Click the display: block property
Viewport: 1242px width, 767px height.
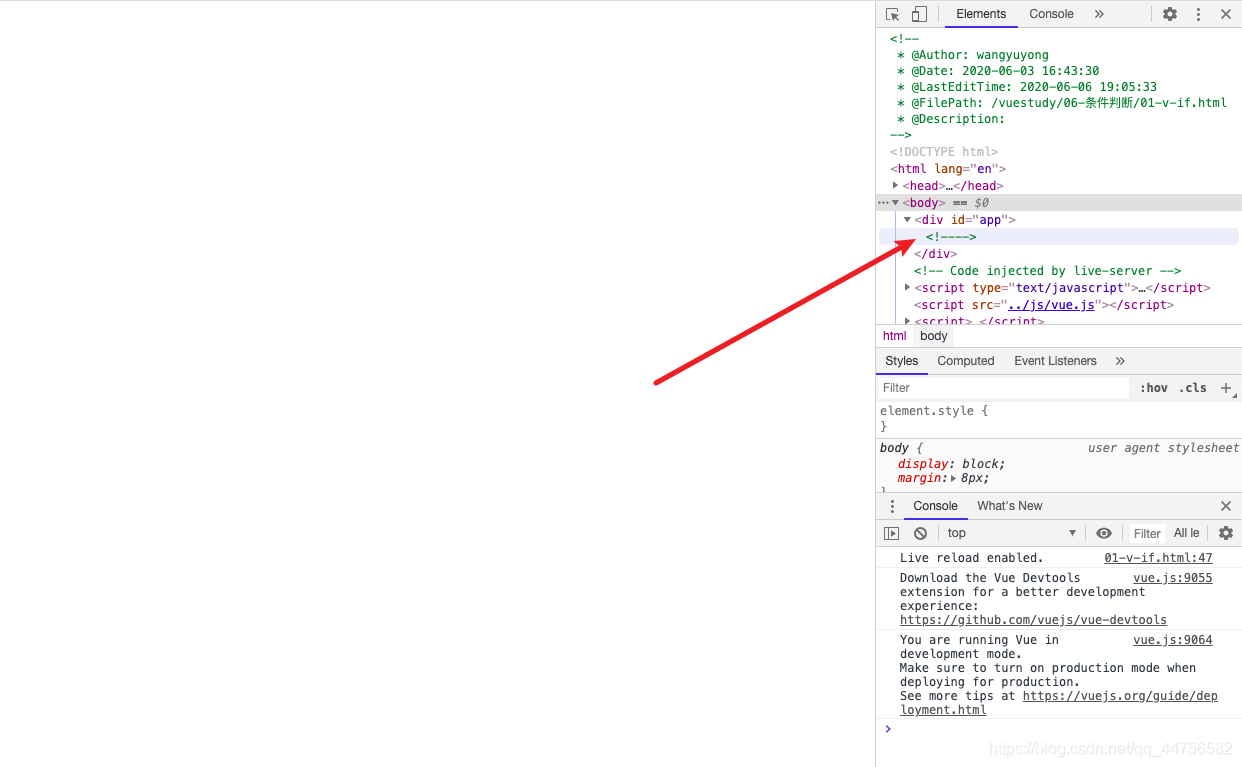[x=951, y=464]
